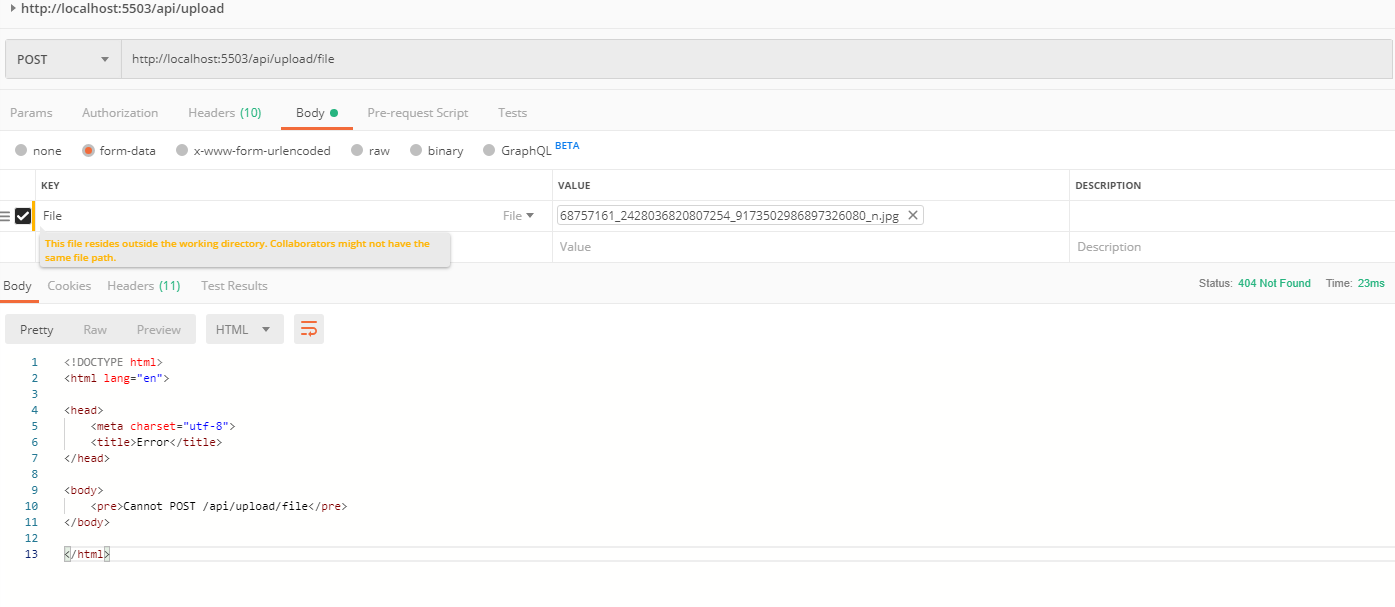Click the working directory warning tooltip

[245, 250]
